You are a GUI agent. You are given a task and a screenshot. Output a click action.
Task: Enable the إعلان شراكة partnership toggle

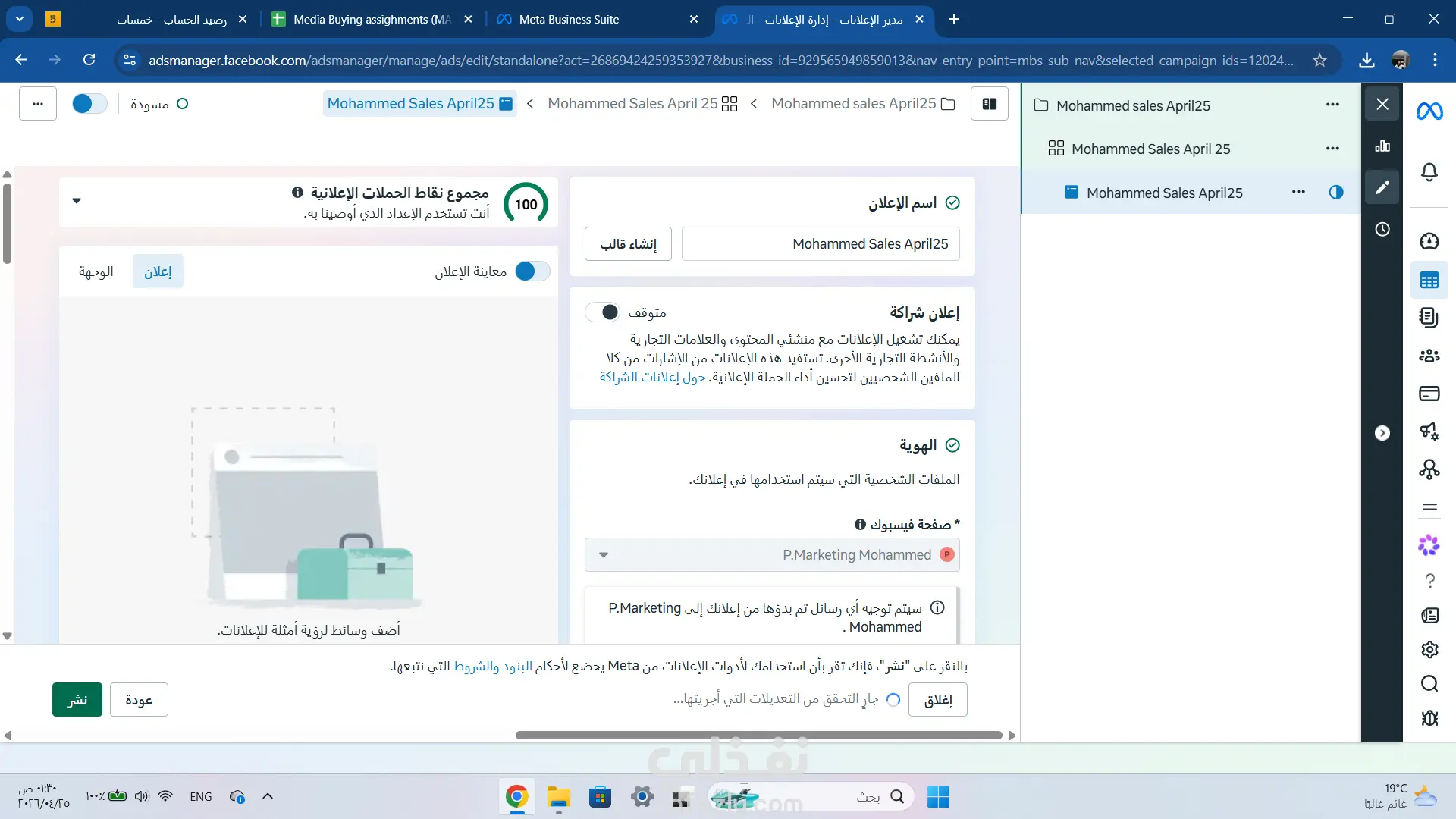603,312
